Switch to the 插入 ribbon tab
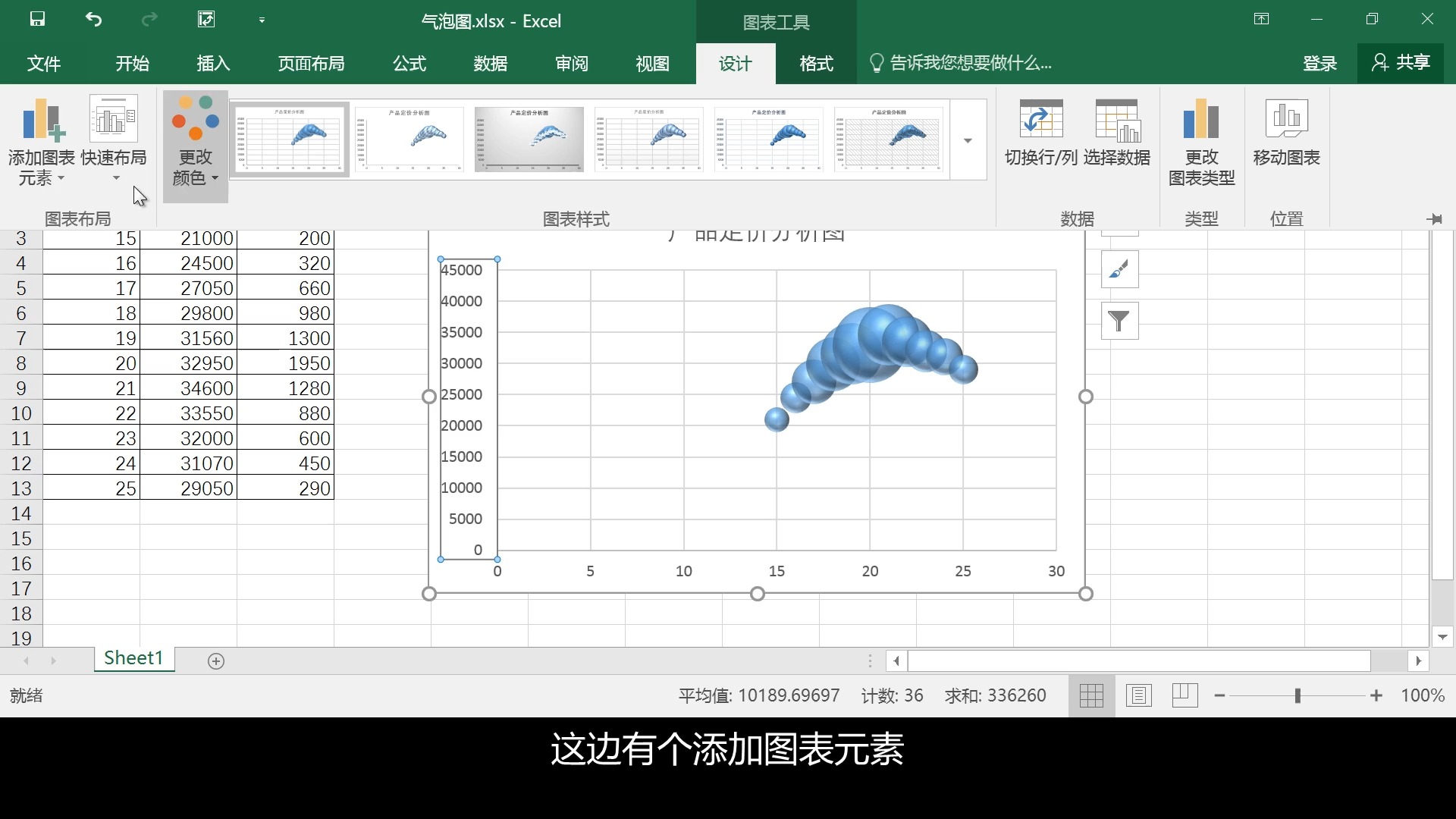Viewport: 1456px width, 819px height. click(213, 64)
